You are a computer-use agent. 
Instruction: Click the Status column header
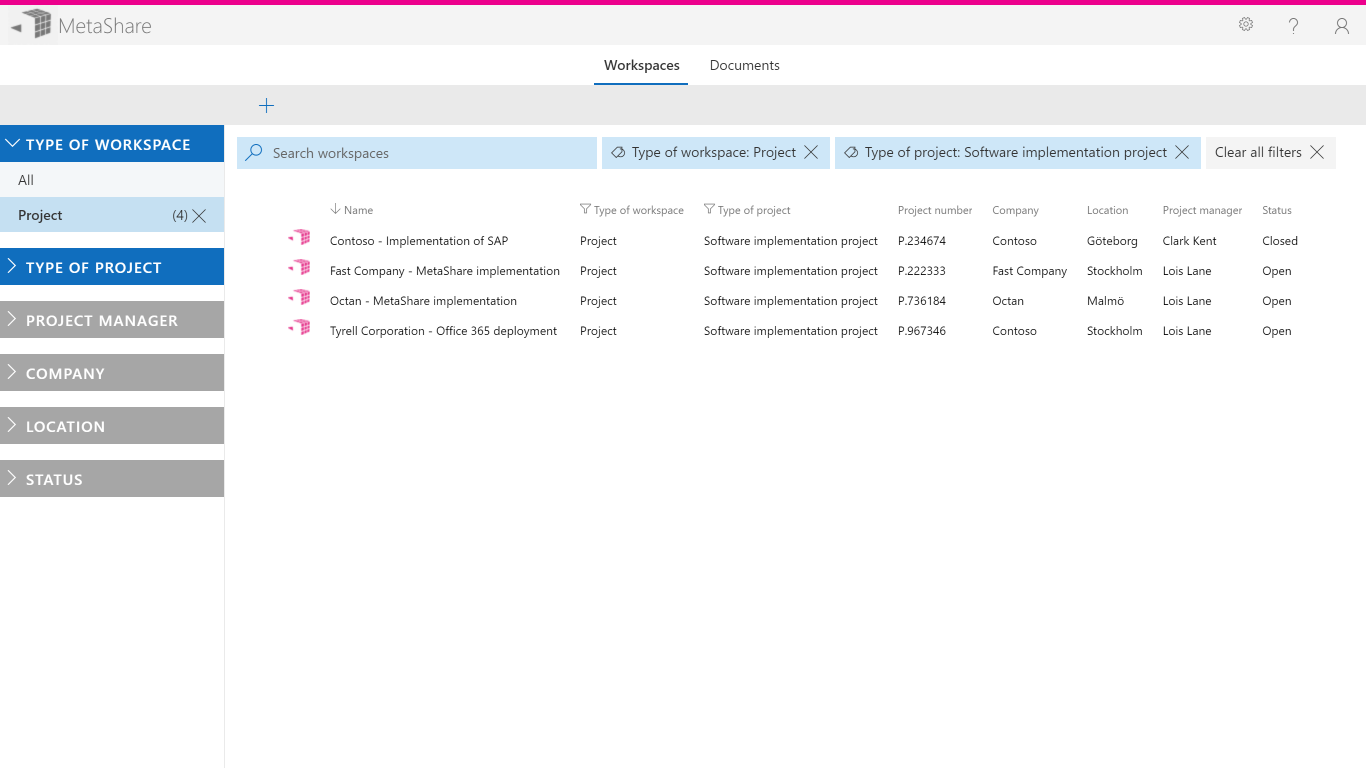pyautogui.click(x=1277, y=210)
